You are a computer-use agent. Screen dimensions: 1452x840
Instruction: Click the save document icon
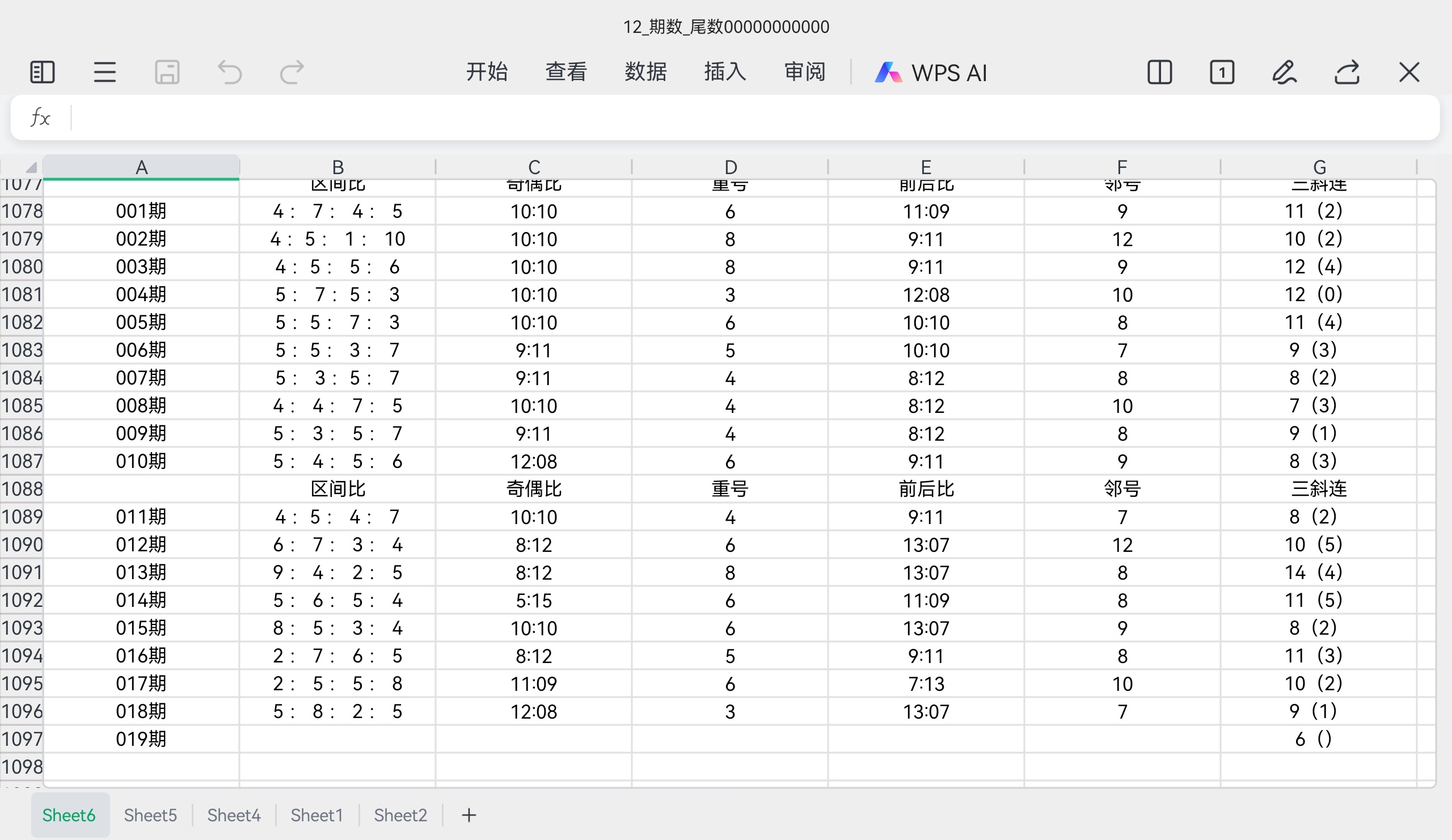point(167,73)
